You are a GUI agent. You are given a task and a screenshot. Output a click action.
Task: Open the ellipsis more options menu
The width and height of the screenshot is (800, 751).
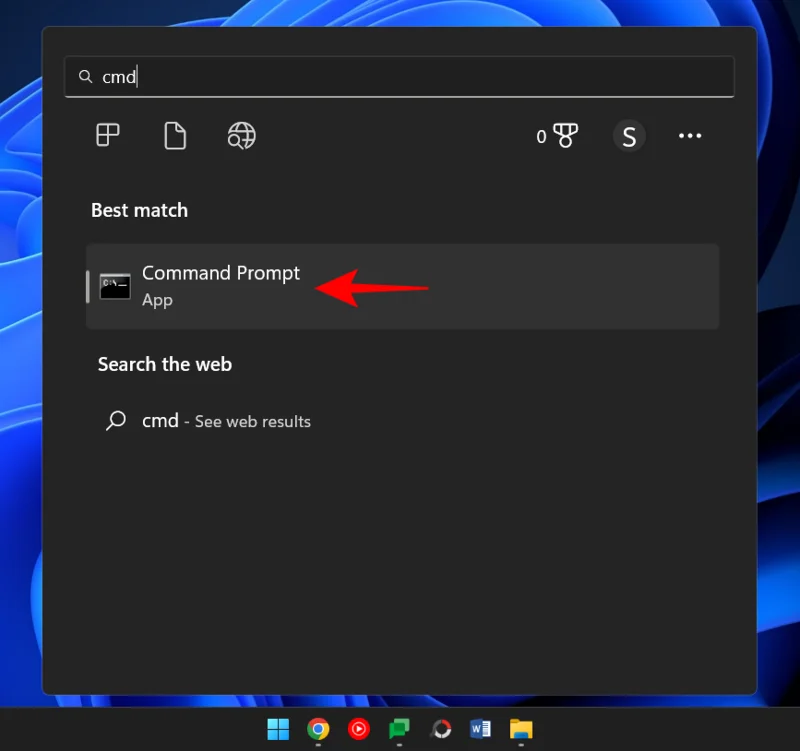[x=689, y=136]
